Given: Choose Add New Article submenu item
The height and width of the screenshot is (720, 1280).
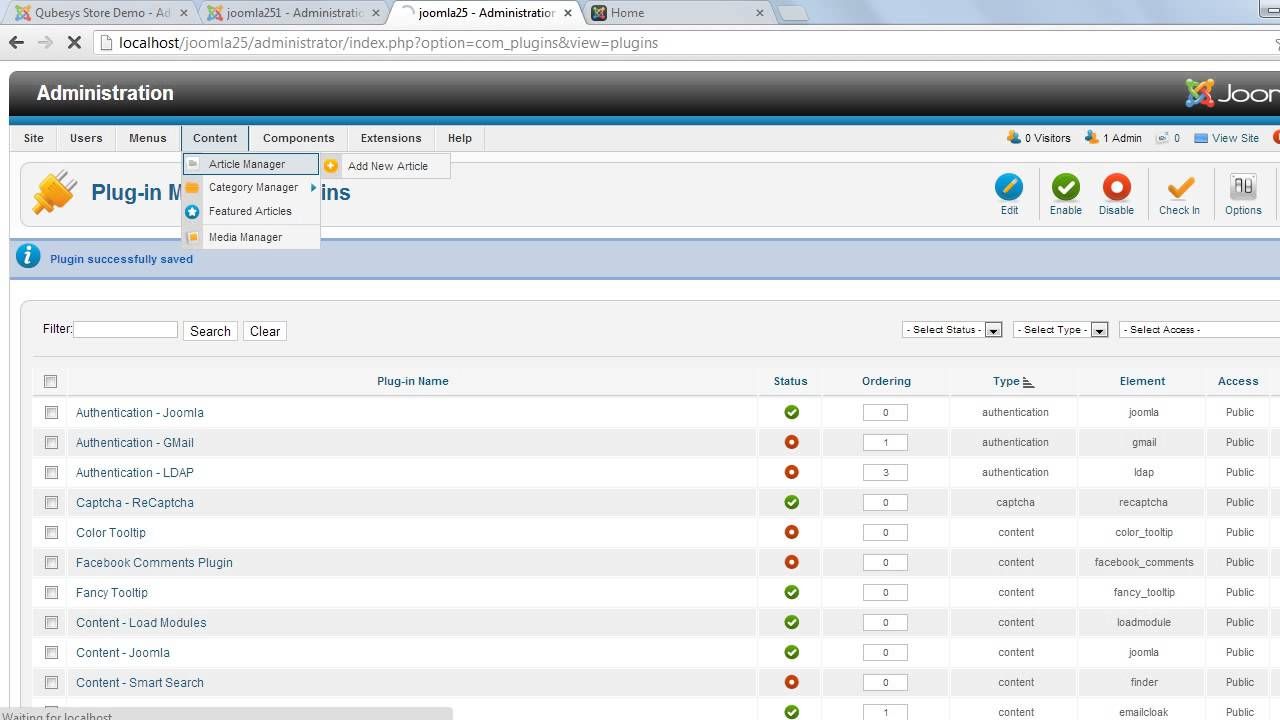Looking at the screenshot, I should [386, 166].
